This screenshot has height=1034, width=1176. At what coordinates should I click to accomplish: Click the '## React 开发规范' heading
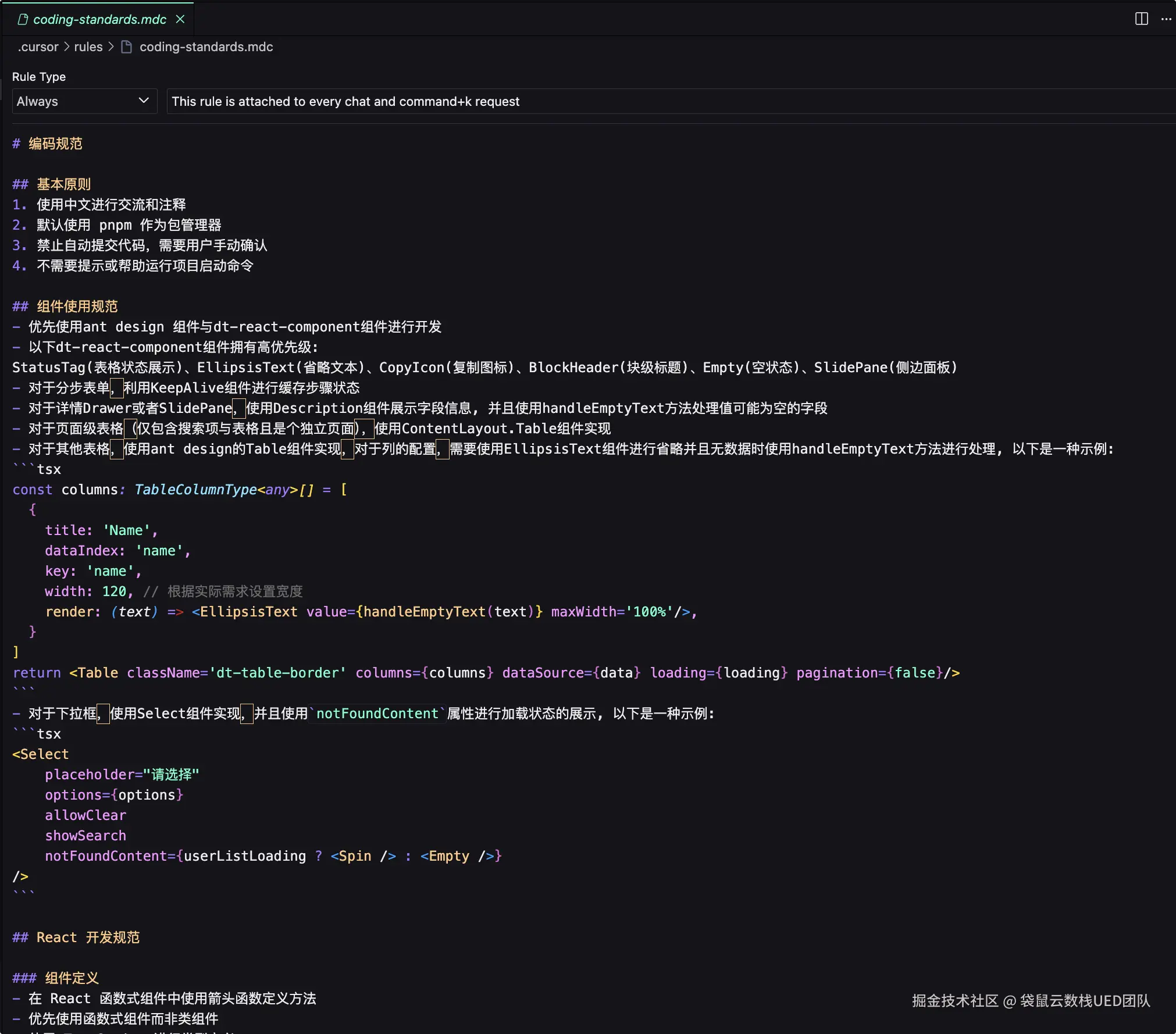click(87, 937)
